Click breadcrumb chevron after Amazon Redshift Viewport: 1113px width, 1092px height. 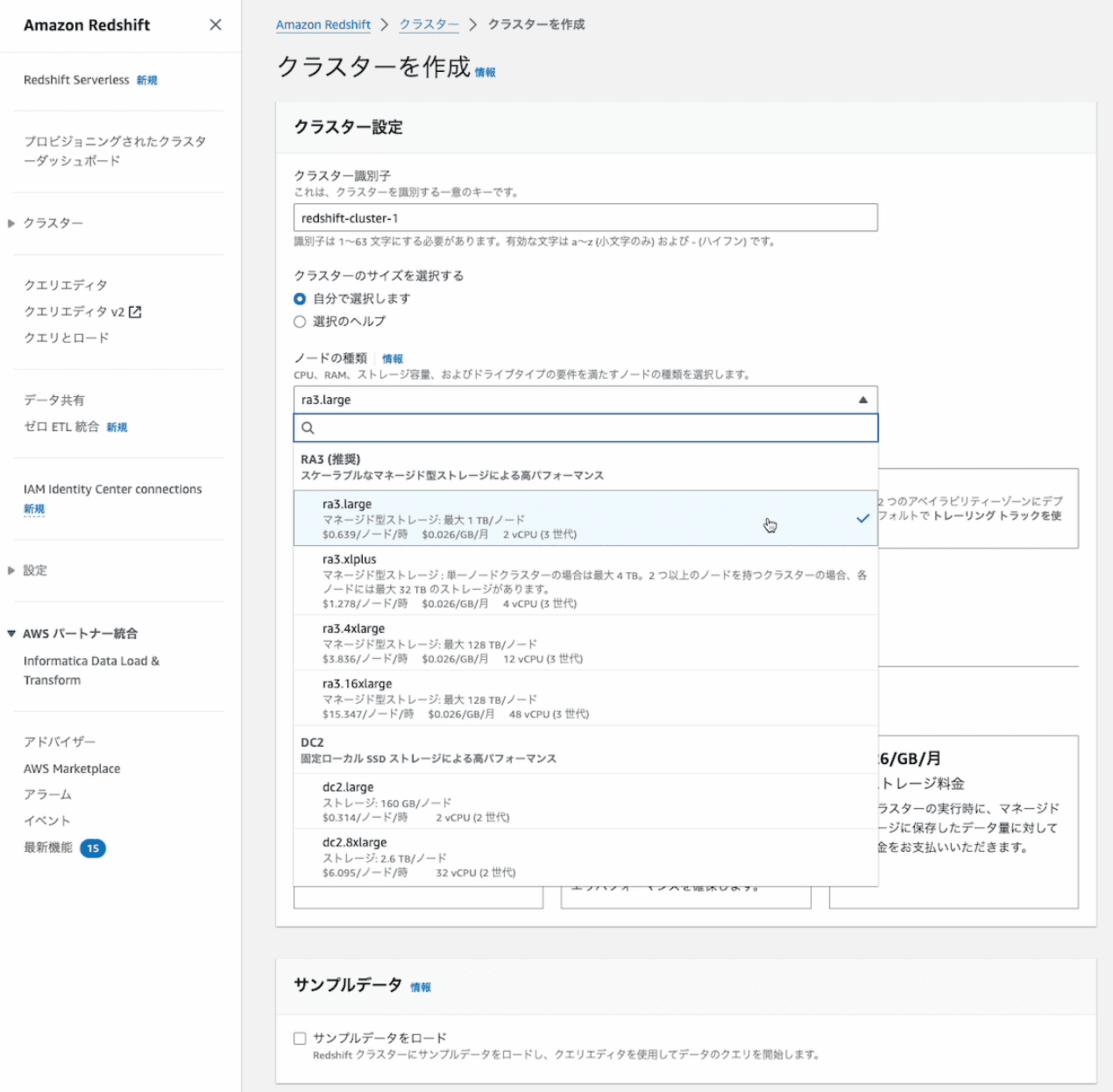[385, 24]
